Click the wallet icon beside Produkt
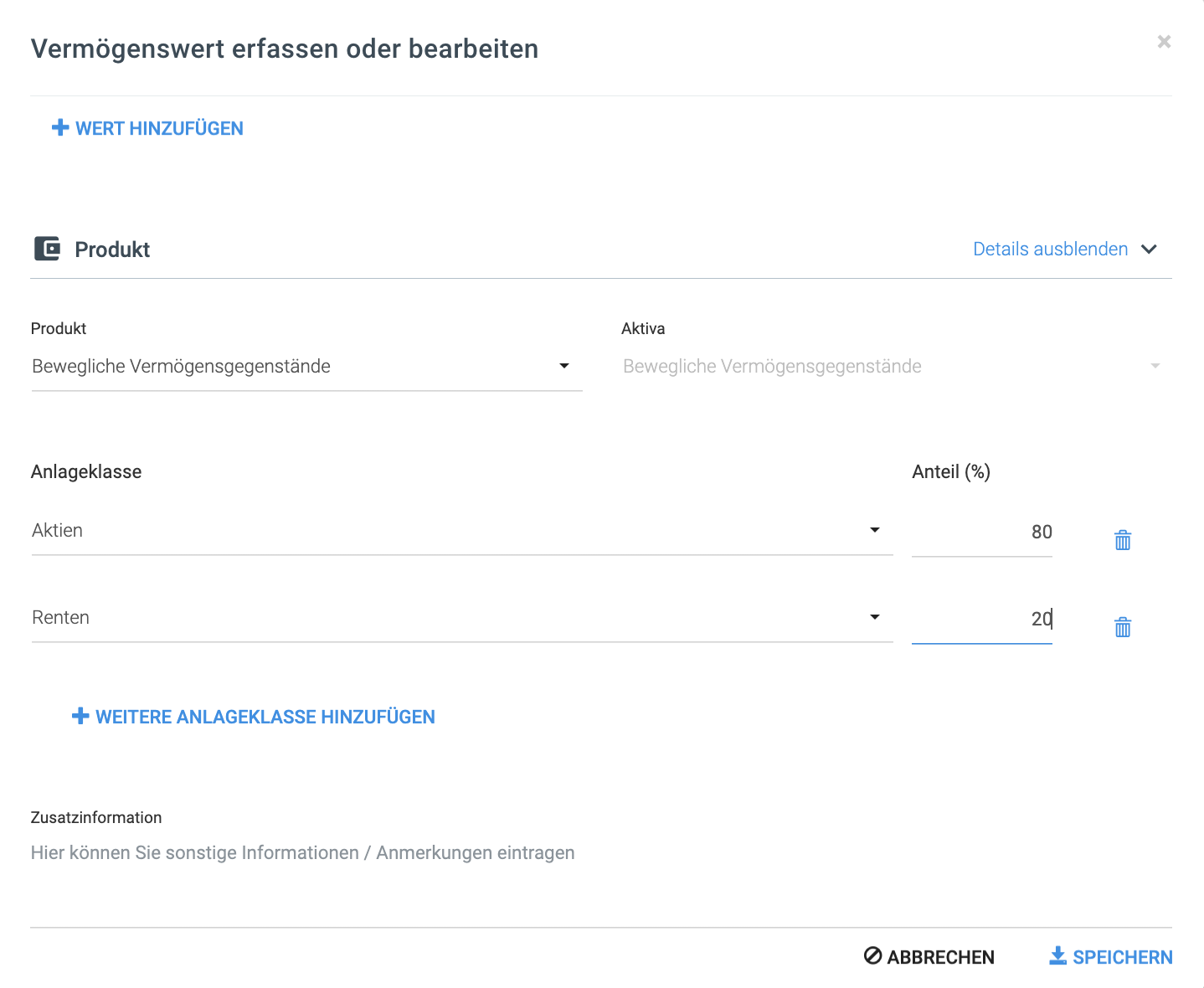1204x988 pixels. click(x=48, y=249)
